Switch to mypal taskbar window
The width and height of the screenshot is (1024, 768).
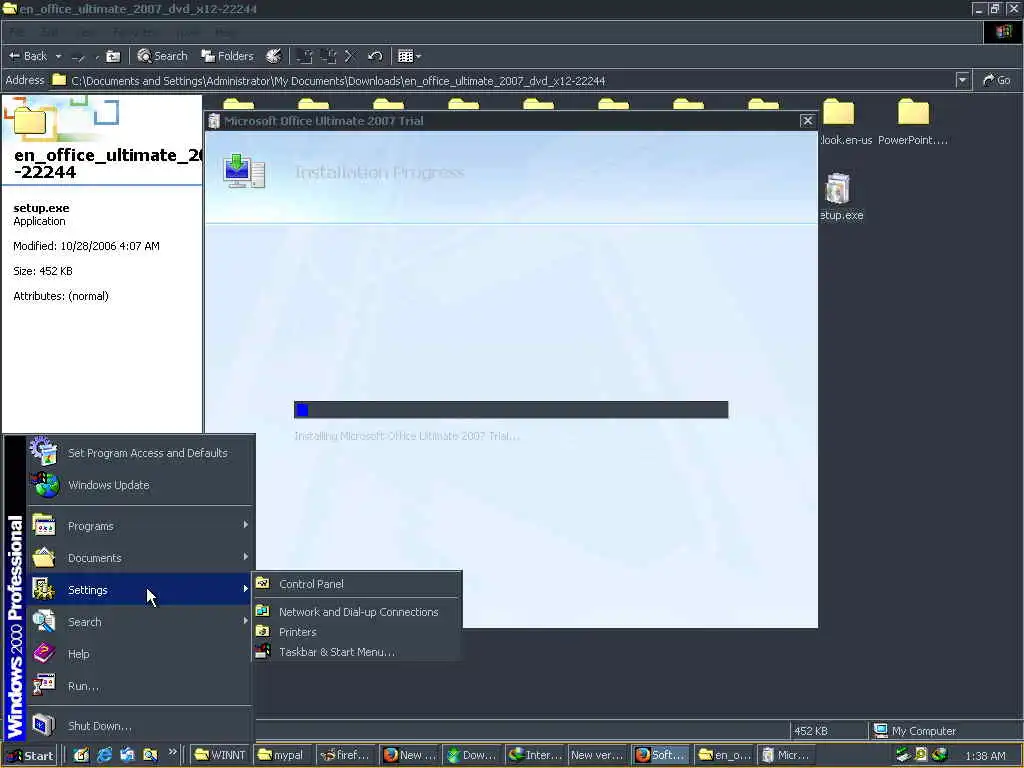coord(282,755)
